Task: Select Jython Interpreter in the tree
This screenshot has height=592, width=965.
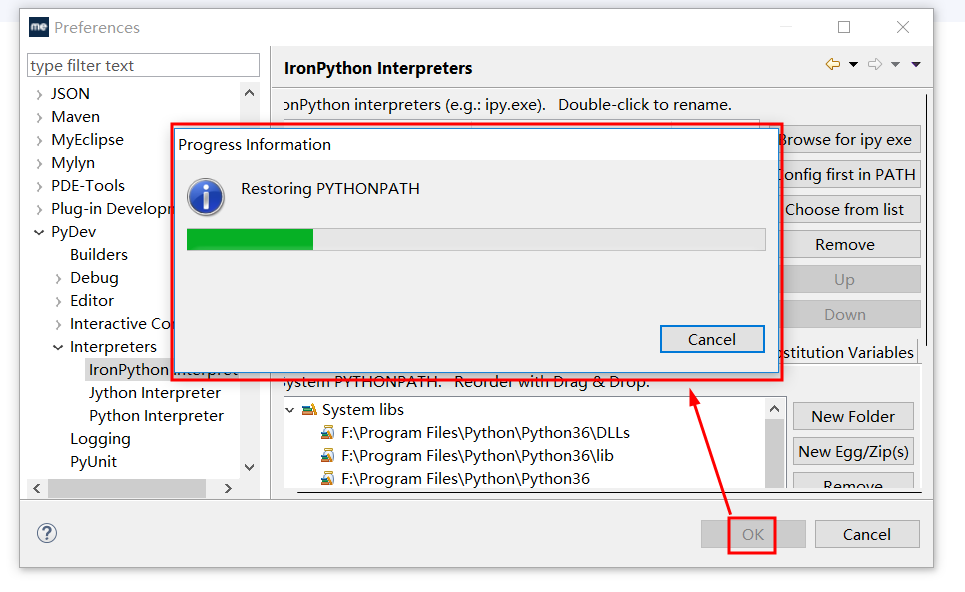Action: [x=154, y=393]
